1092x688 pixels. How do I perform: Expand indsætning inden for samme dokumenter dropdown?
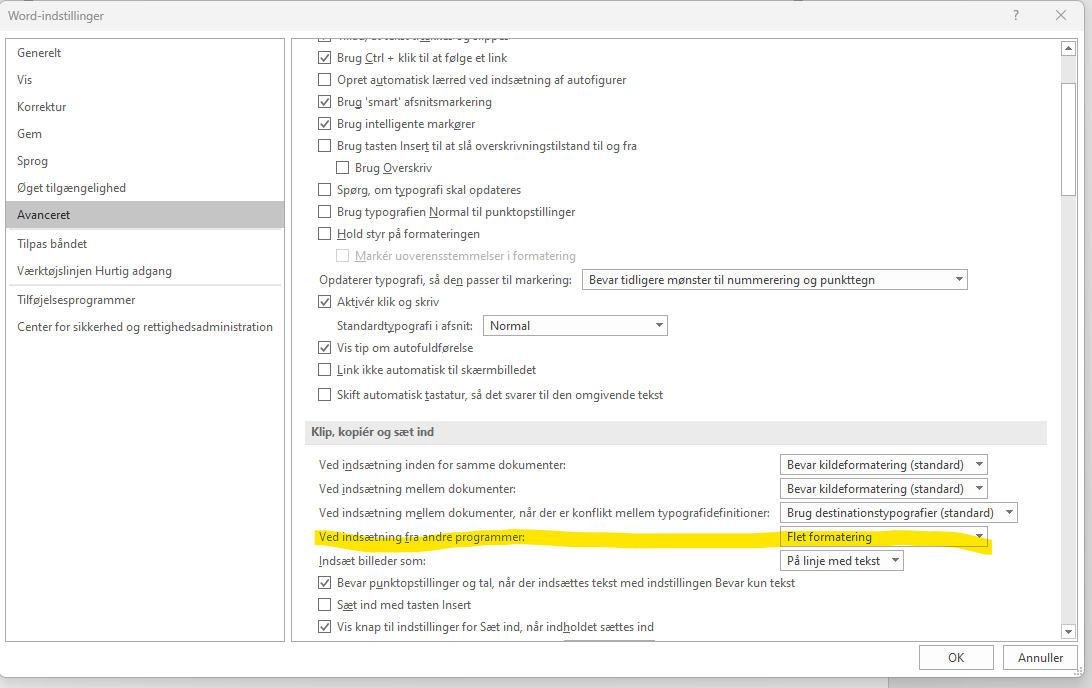tap(884, 465)
